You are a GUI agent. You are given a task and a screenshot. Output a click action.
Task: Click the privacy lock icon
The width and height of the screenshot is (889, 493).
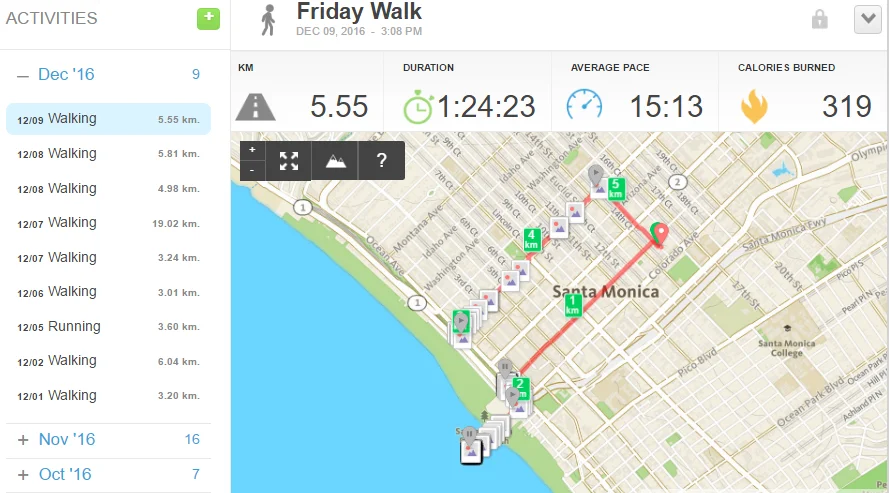pos(820,19)
